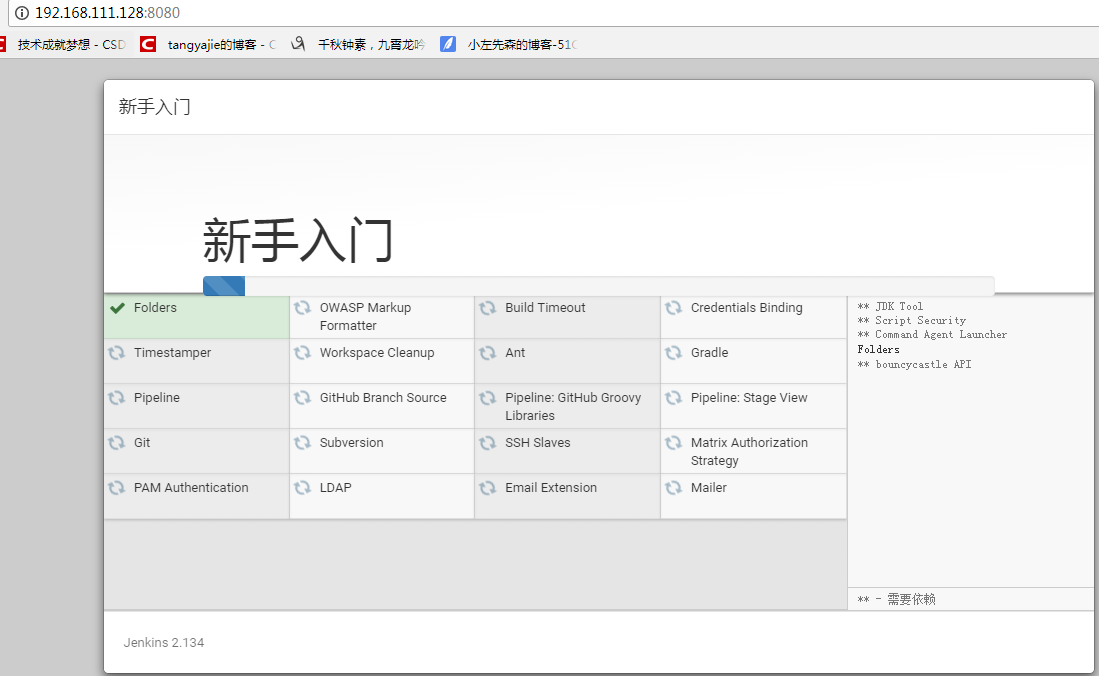The width and height of the screenshot is (1099, 676).
Task: Select the GitHub Branch Source plugin cell
Action: coord(383,398)
